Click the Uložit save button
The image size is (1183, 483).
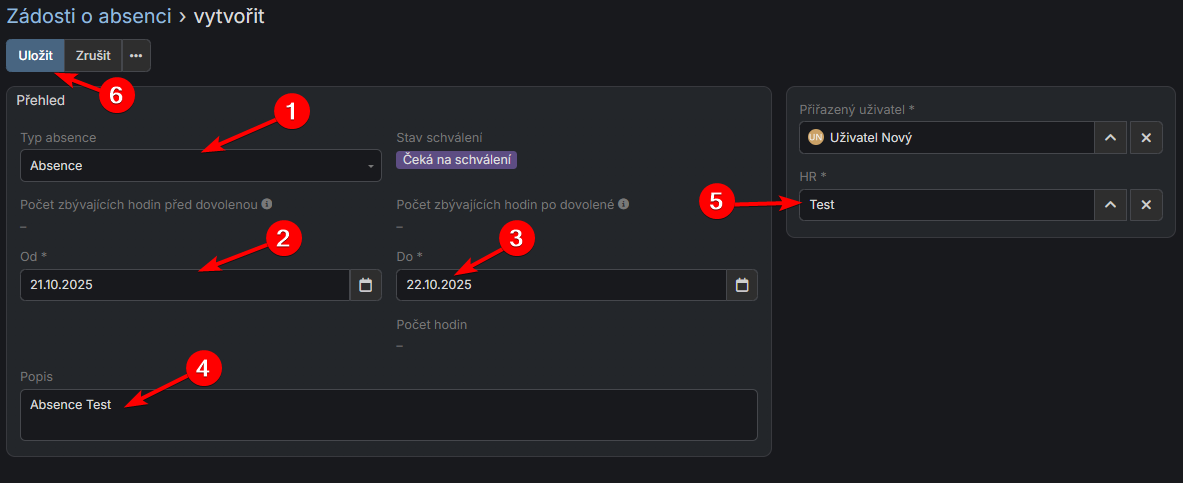(x=35, y=56)
